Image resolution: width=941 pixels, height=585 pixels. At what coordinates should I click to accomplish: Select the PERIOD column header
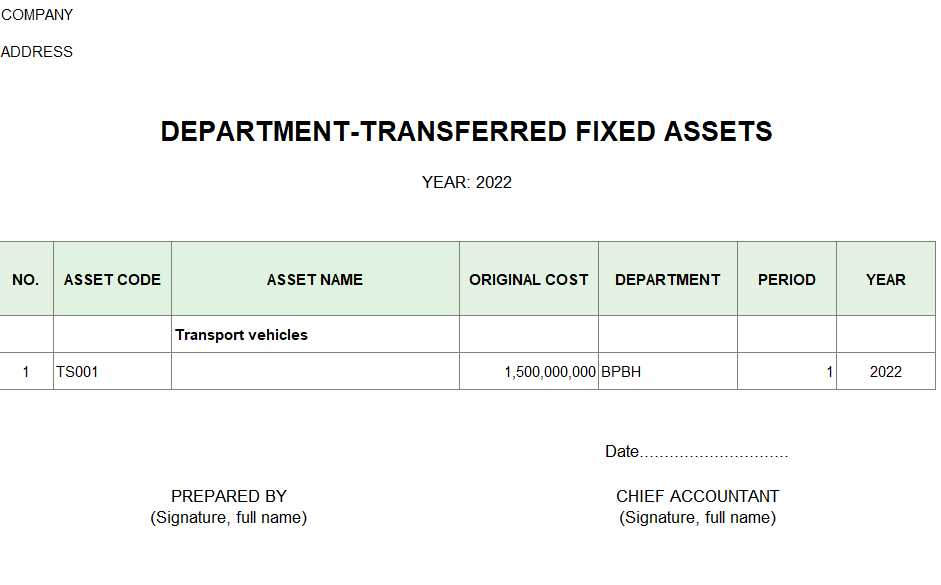(786, 280)
